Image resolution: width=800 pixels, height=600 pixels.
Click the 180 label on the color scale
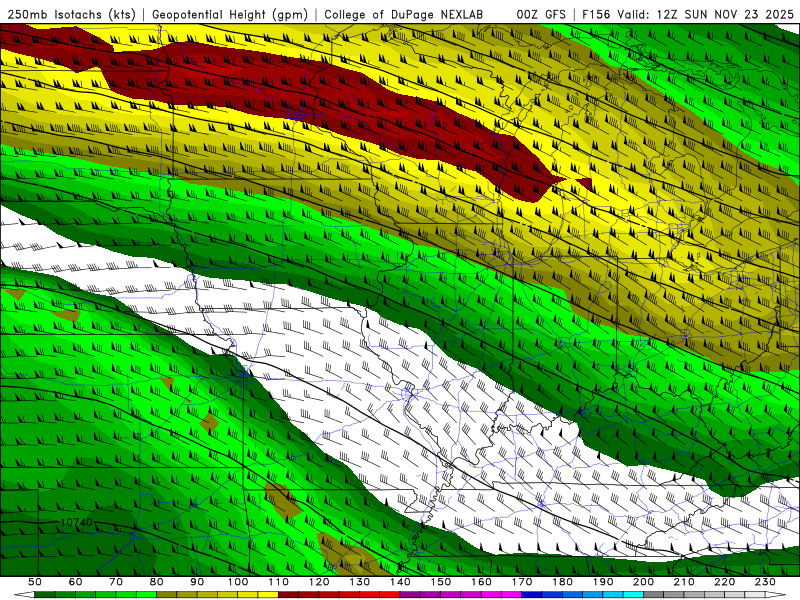562,582
